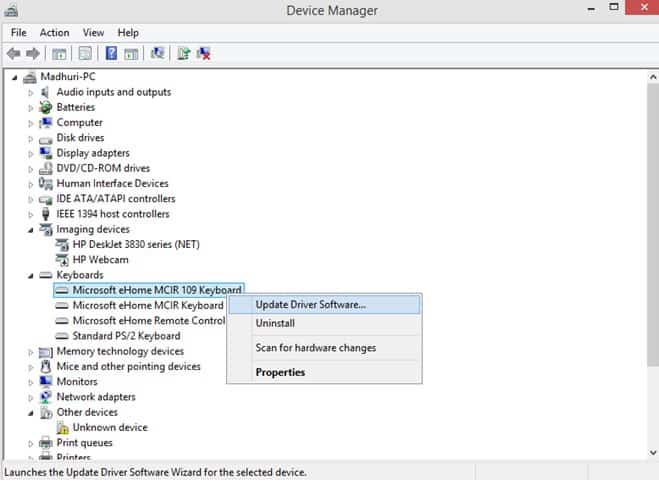Click the Forward arrow toolbar icon
Screen dimensions: 659x482
click(x=33, y=53)
